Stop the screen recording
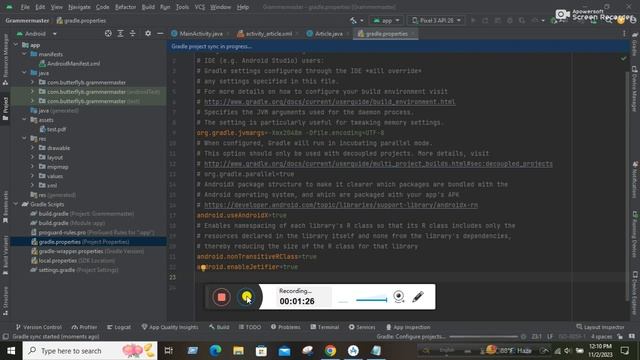 (x=221, y=297)
